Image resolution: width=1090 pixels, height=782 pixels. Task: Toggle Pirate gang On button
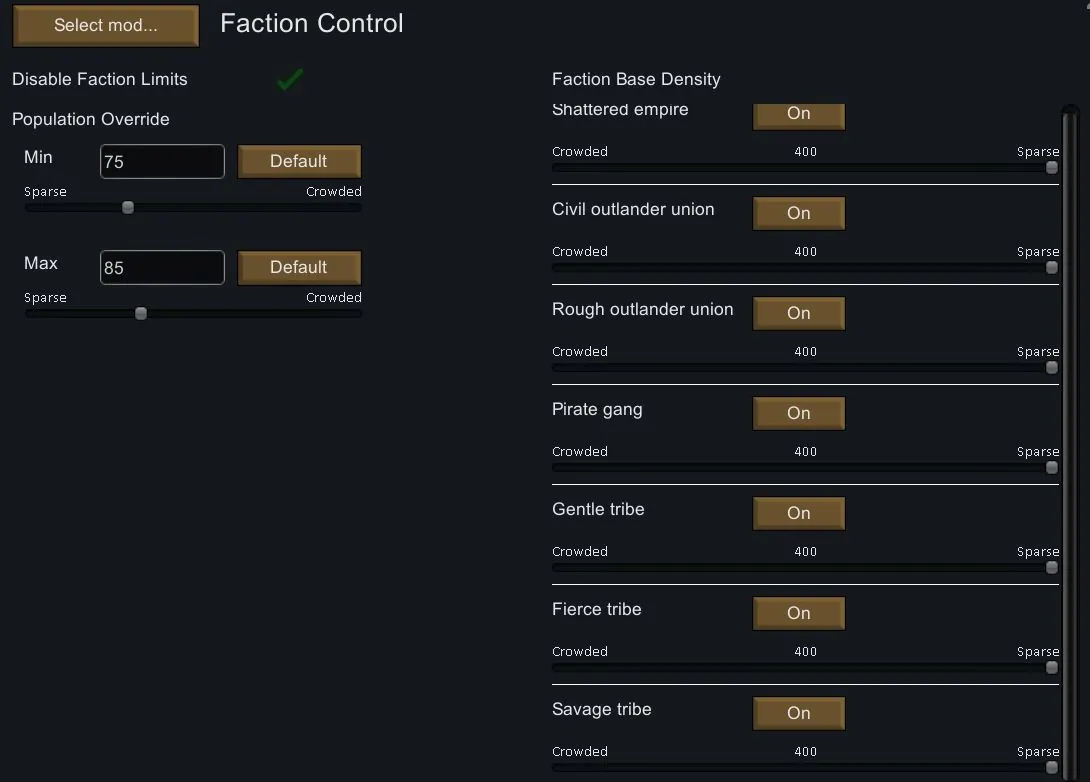pyautogui.click(x=798, y=413)
